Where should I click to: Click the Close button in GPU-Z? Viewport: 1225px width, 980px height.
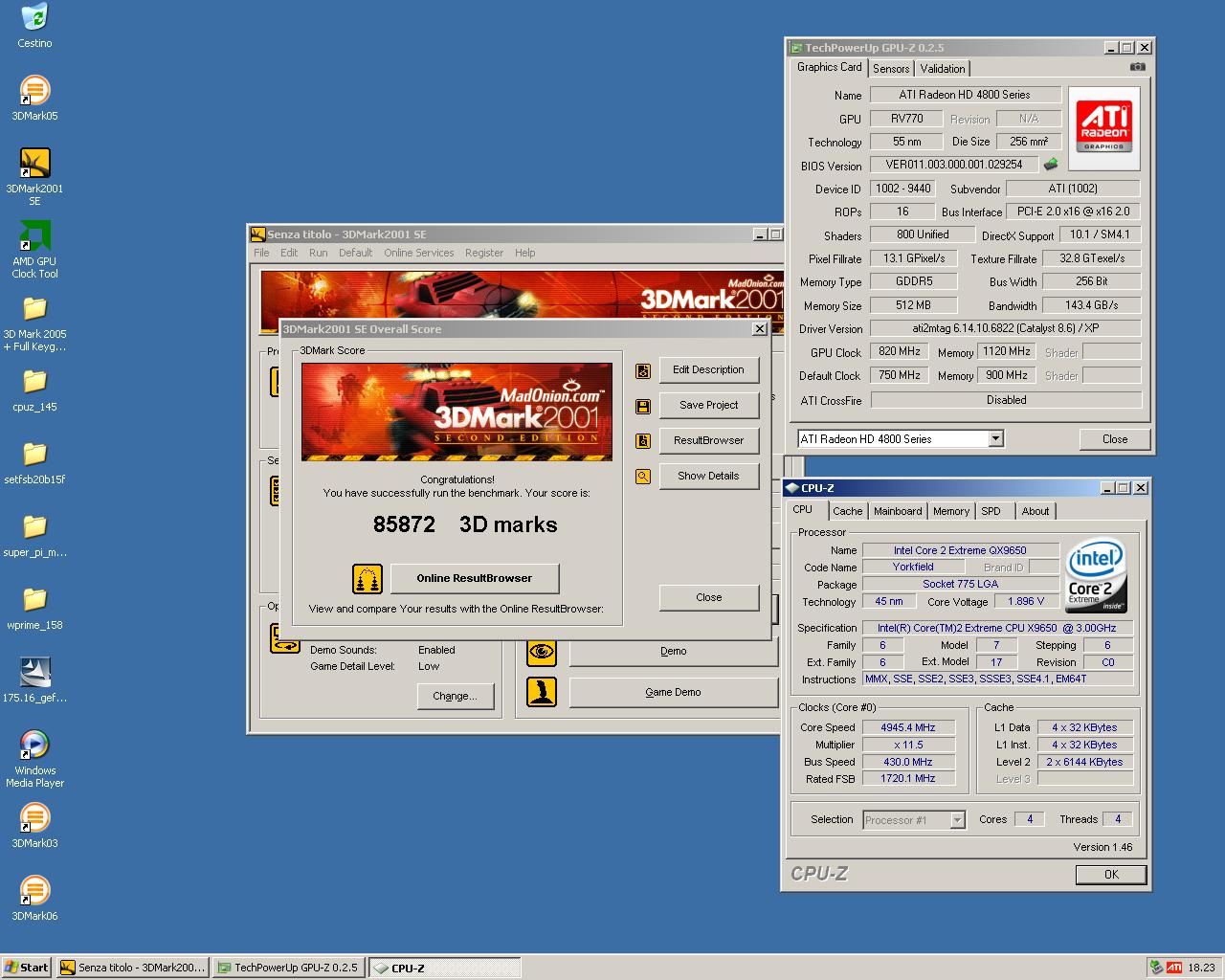[1115, 439]
